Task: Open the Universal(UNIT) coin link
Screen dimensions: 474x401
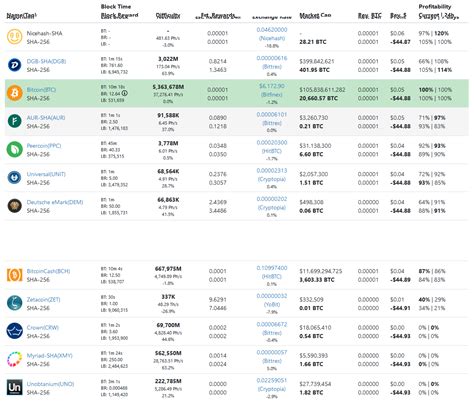Action: pyautogui.click(x=46, y=174)
